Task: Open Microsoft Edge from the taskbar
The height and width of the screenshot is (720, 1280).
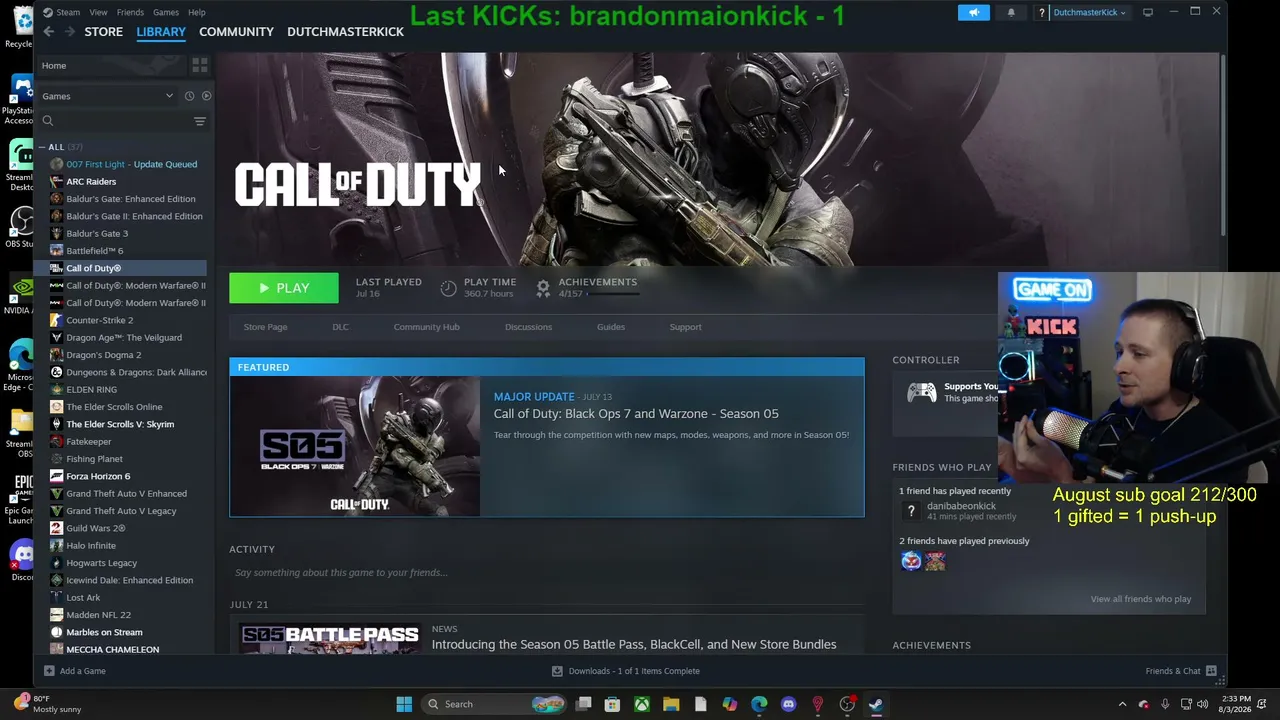Action: [759, 704]
